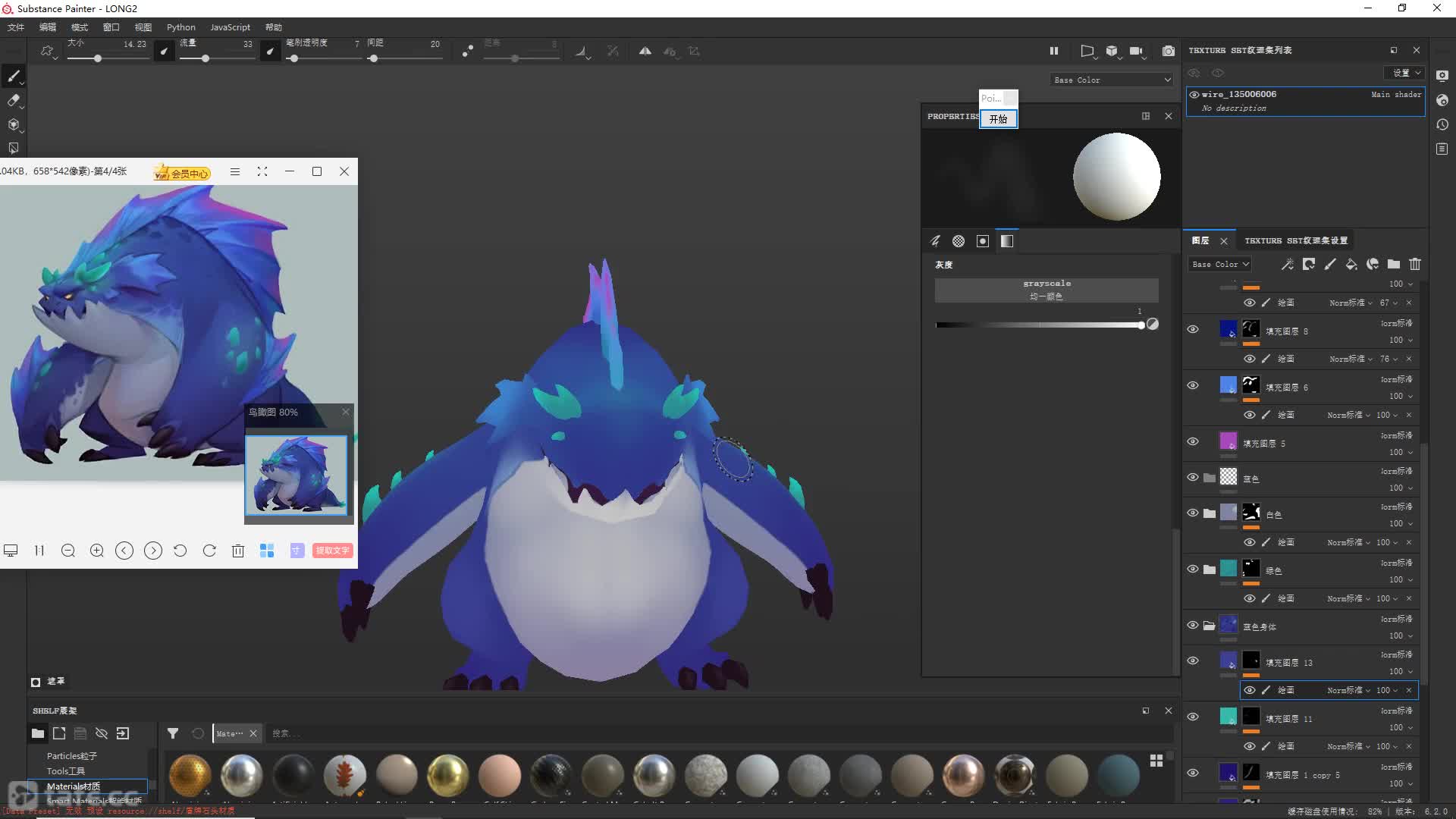The height and width of the screenshot is (819, 1456).
Task: Adjust the 大小 brush size slider
Action: (107, 58)
